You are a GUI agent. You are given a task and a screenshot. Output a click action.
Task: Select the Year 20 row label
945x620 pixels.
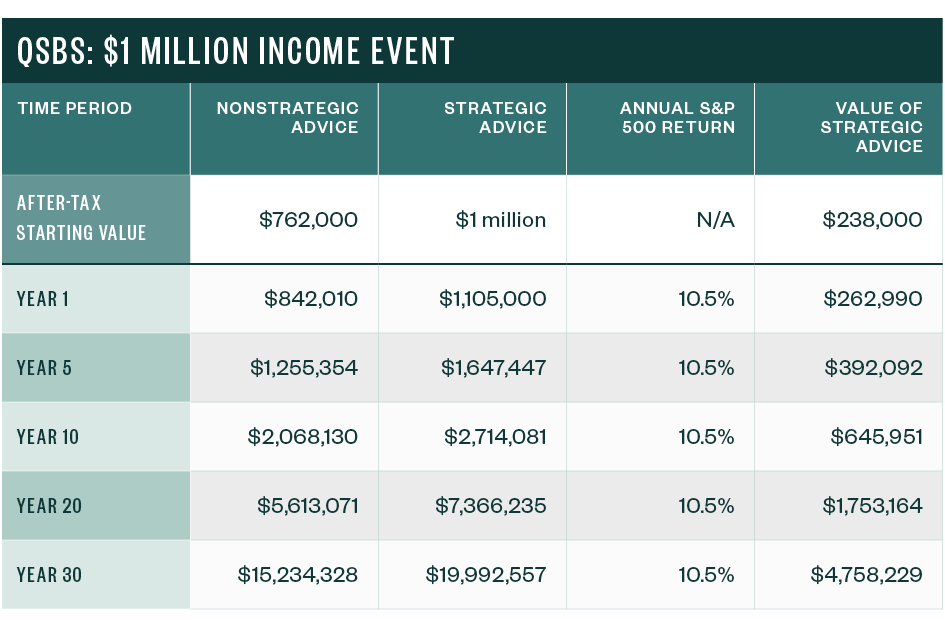click(x=50, y=506)
